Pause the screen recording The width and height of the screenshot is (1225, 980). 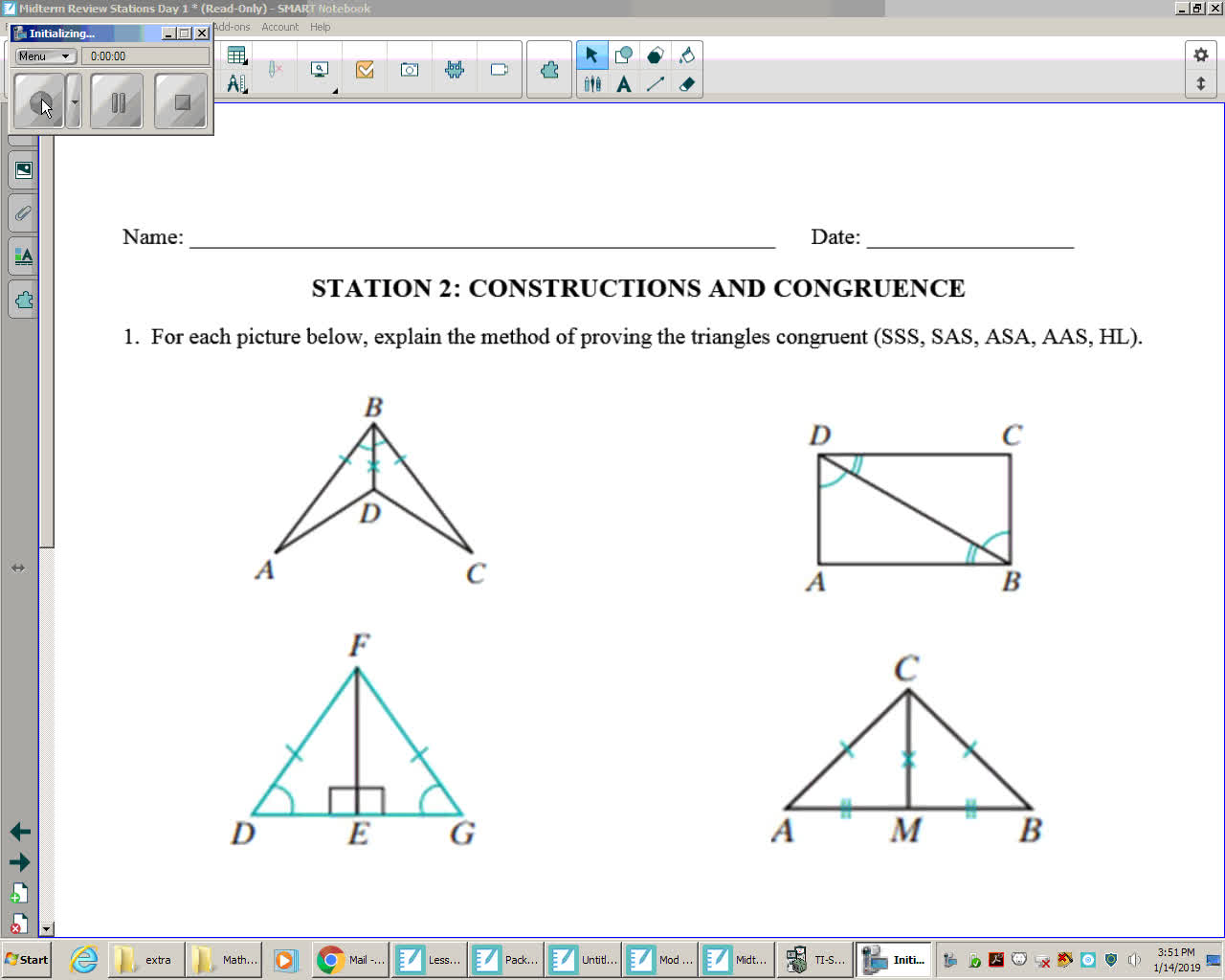click(x=117, y=101)
